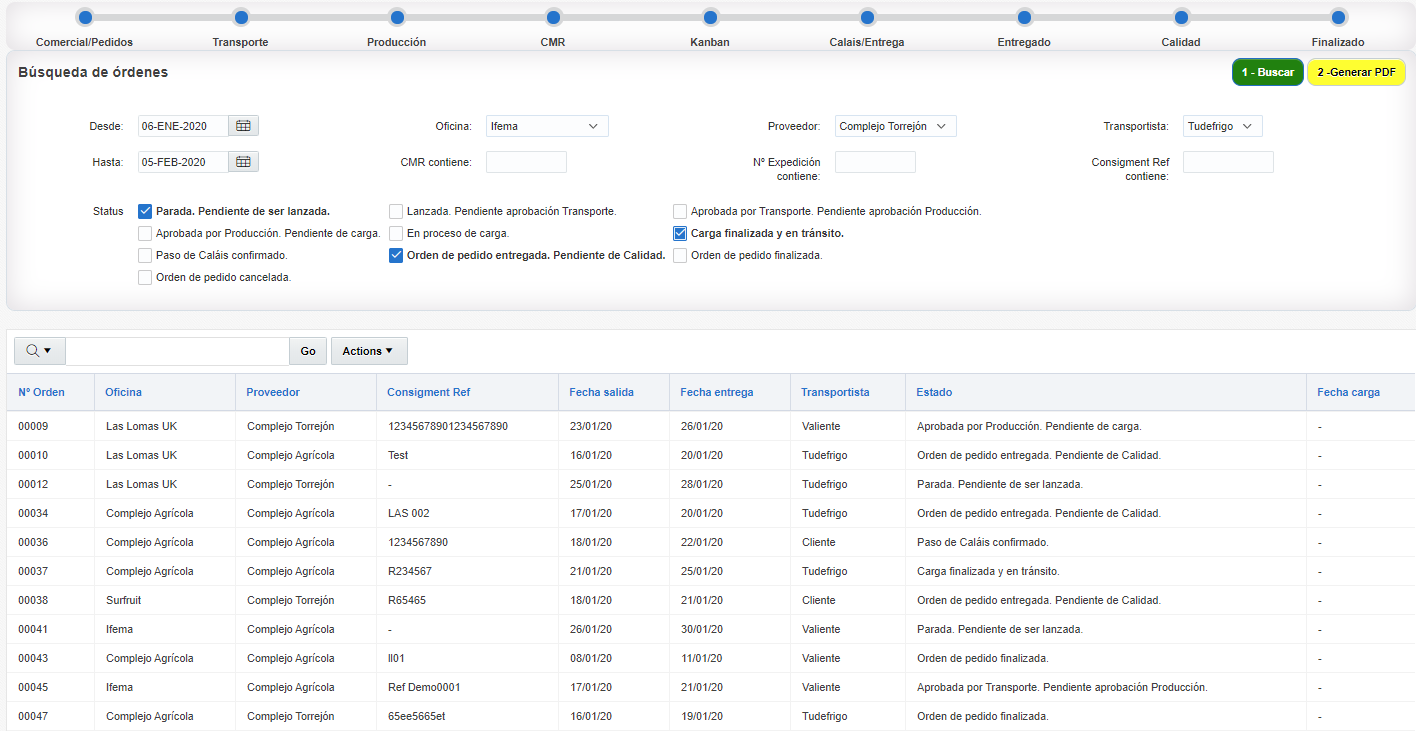Select the Comercial/Pedidos step marker
This screenshot has width=1416, height=731.
pyautogui.click(x=84, y=17)
